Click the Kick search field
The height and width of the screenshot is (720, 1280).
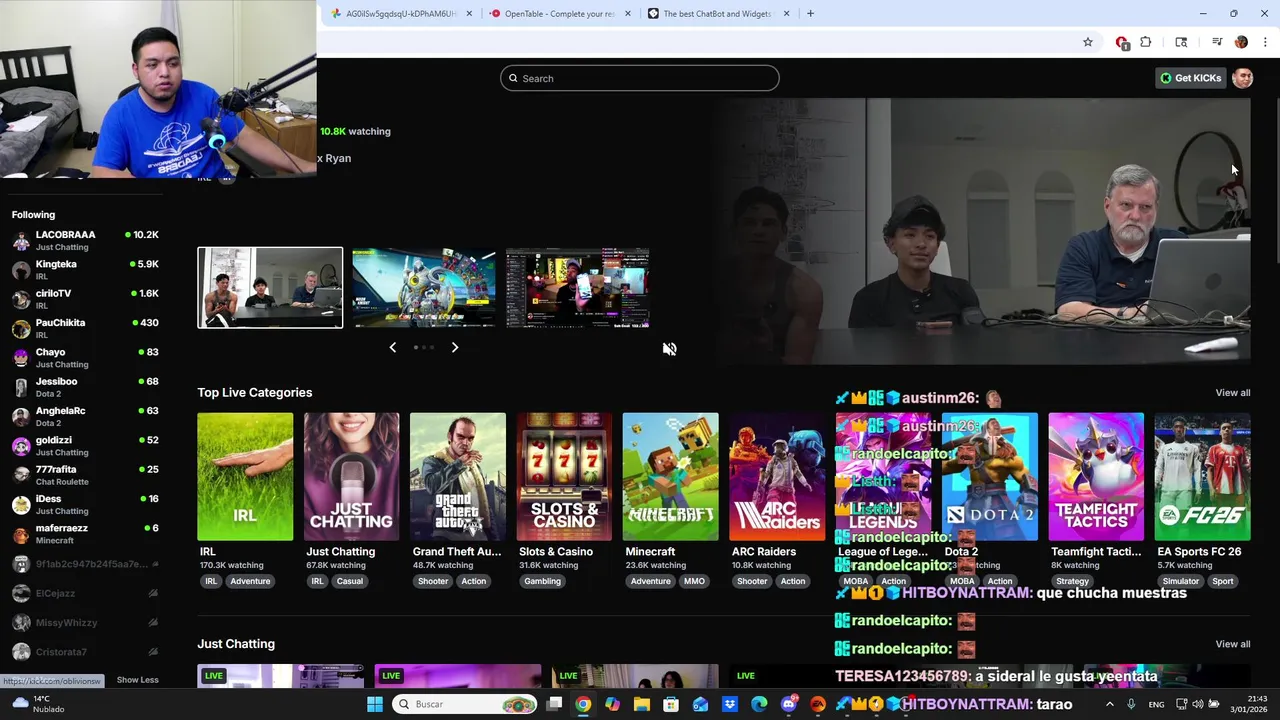pos(640,78)
